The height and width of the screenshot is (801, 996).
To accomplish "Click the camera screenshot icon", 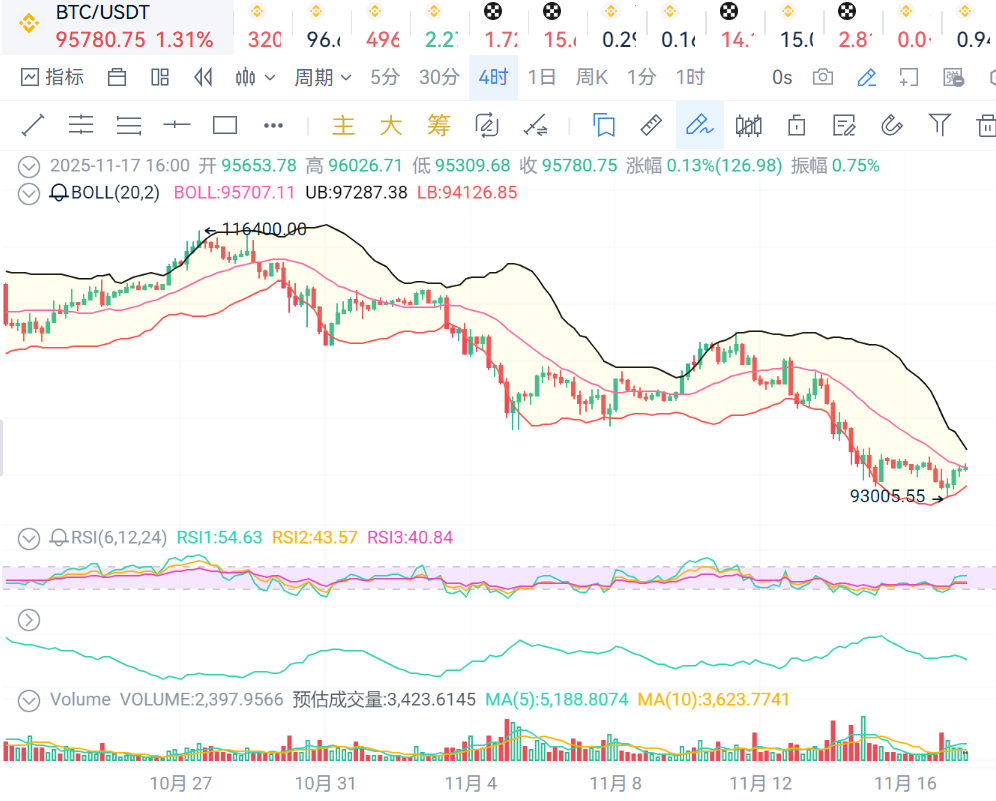I will tap(823, 77).
